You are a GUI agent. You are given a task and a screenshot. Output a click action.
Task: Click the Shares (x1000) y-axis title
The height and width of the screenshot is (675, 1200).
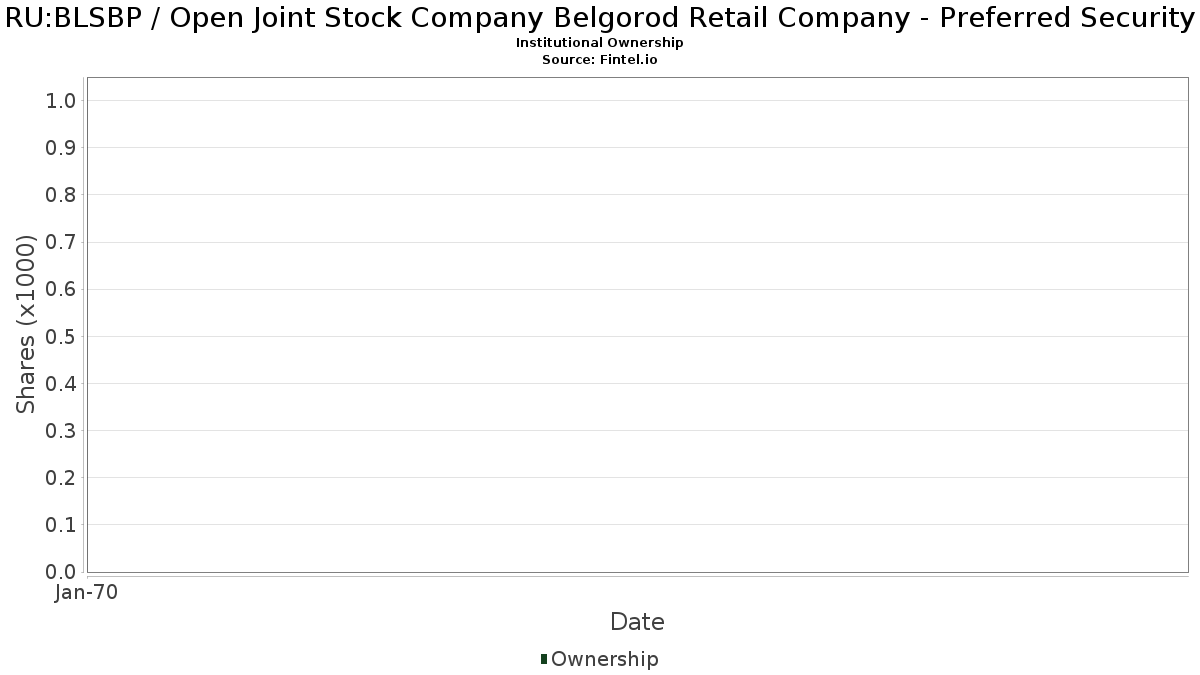coord(27,324)
